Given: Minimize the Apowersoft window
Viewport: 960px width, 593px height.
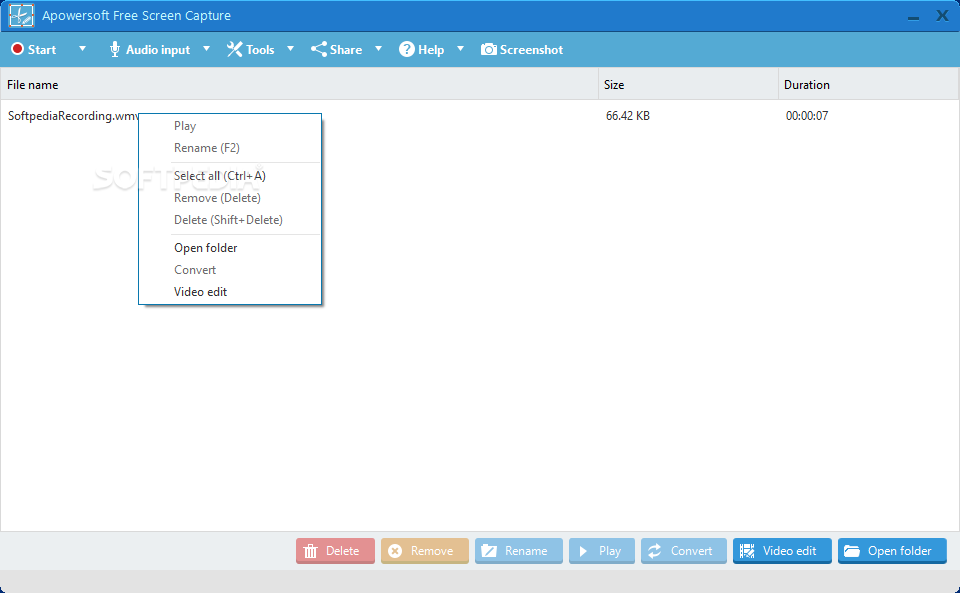Looking at the screenshot, I should point(913,17).
